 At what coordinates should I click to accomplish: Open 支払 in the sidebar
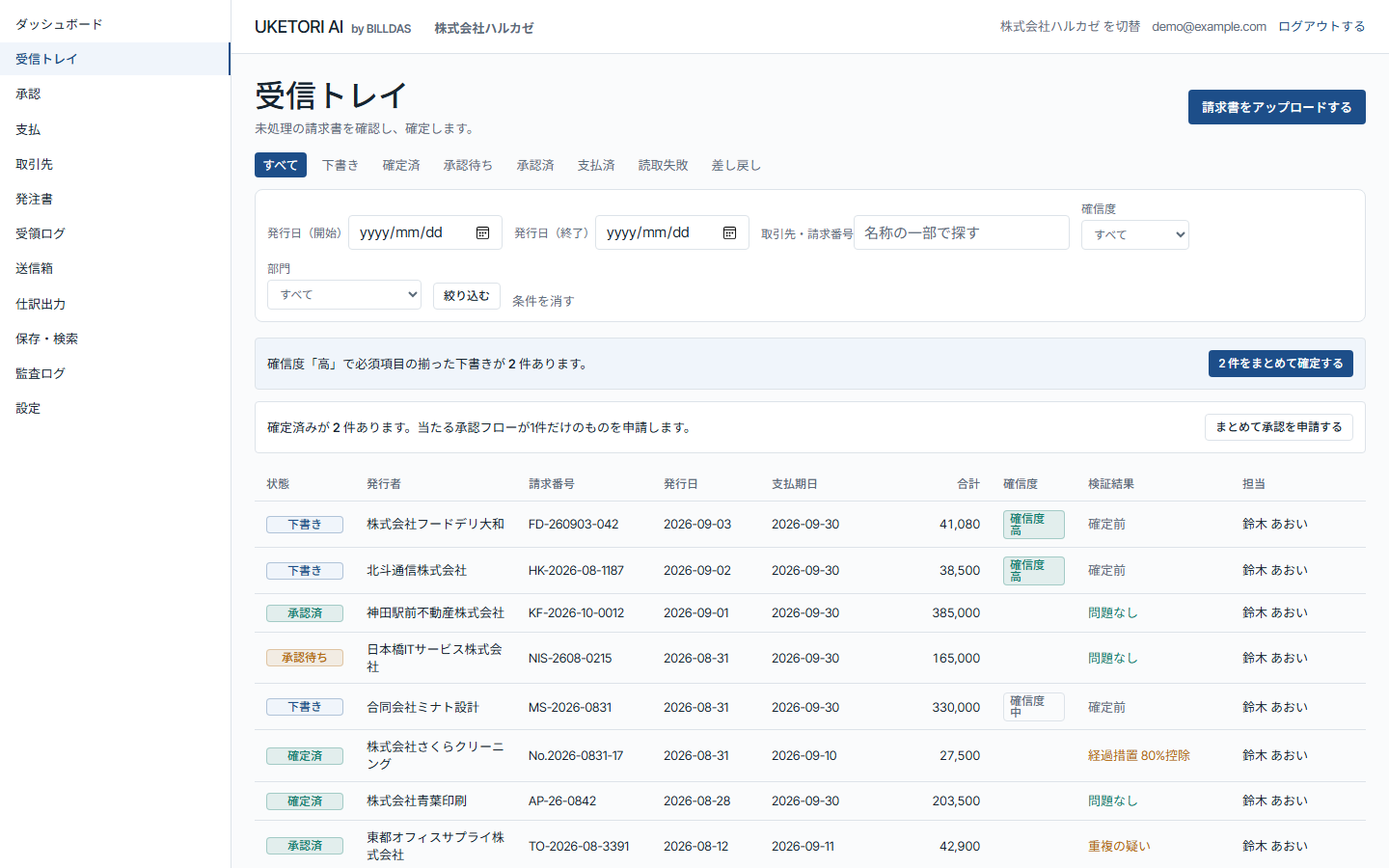pyautogui.click(x=115, y=129)
